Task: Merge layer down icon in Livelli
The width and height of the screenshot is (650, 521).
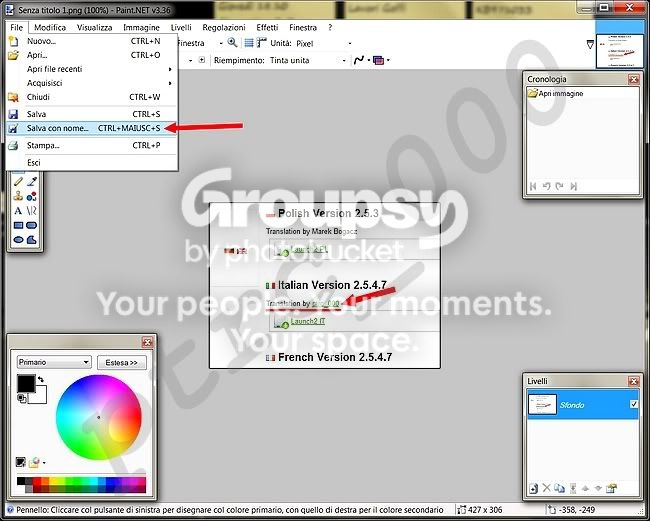Action: tap(573, 488)
